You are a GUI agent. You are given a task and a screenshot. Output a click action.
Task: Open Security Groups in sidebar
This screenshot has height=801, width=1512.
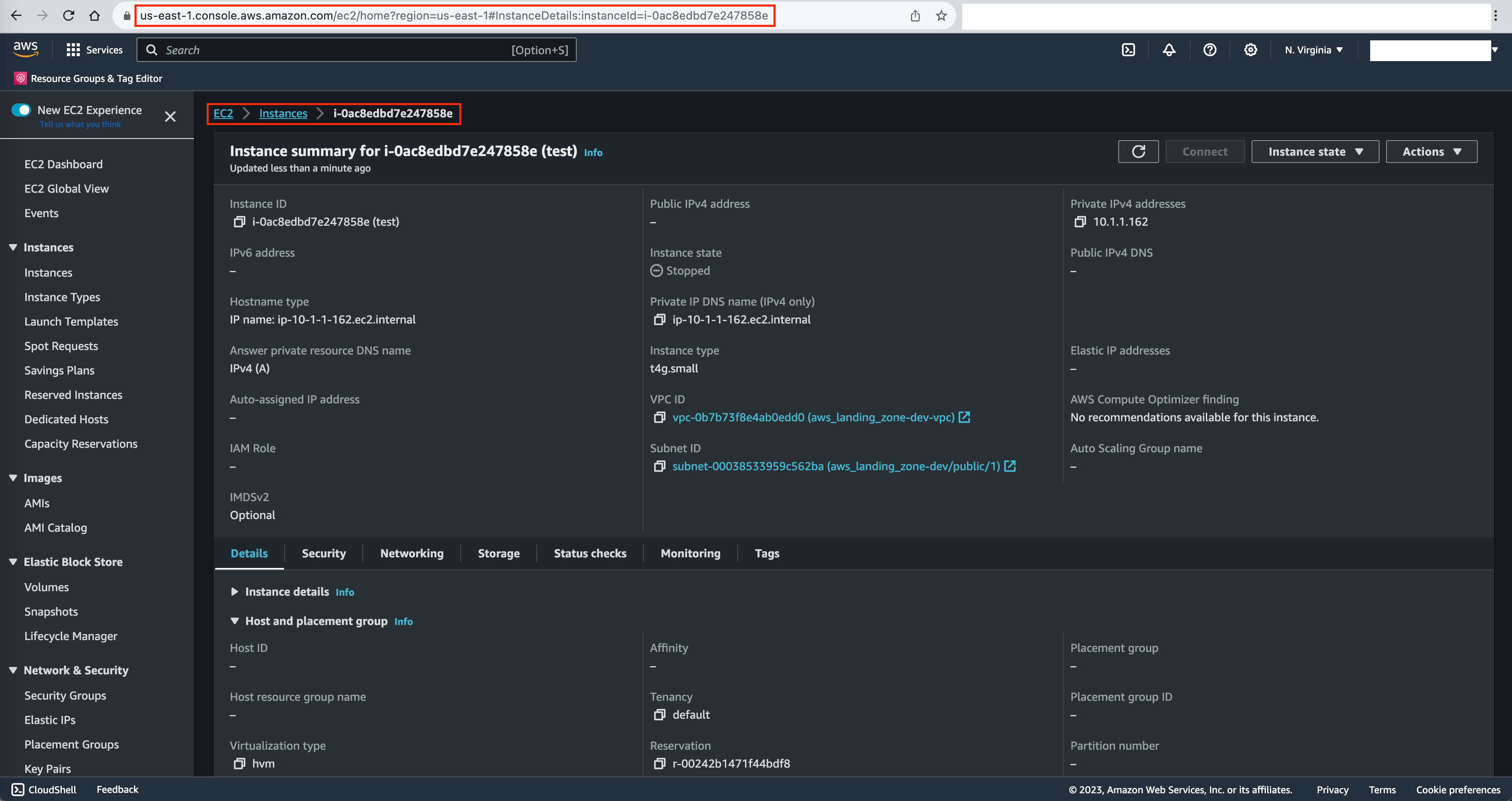coord(65,695)
